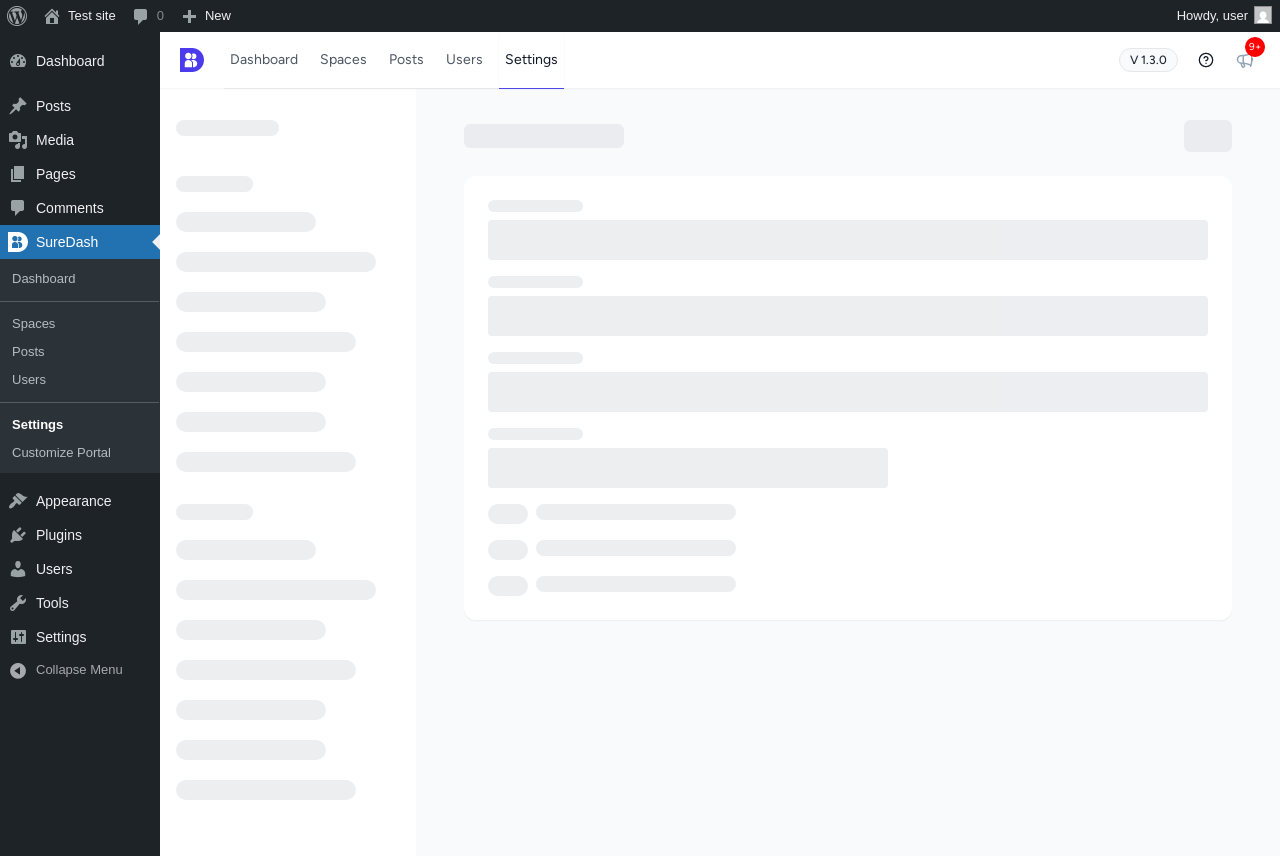1280x856 pixels.
Task: Click the V 1.3.0 version badge
Action: (x=1148, y=60)
